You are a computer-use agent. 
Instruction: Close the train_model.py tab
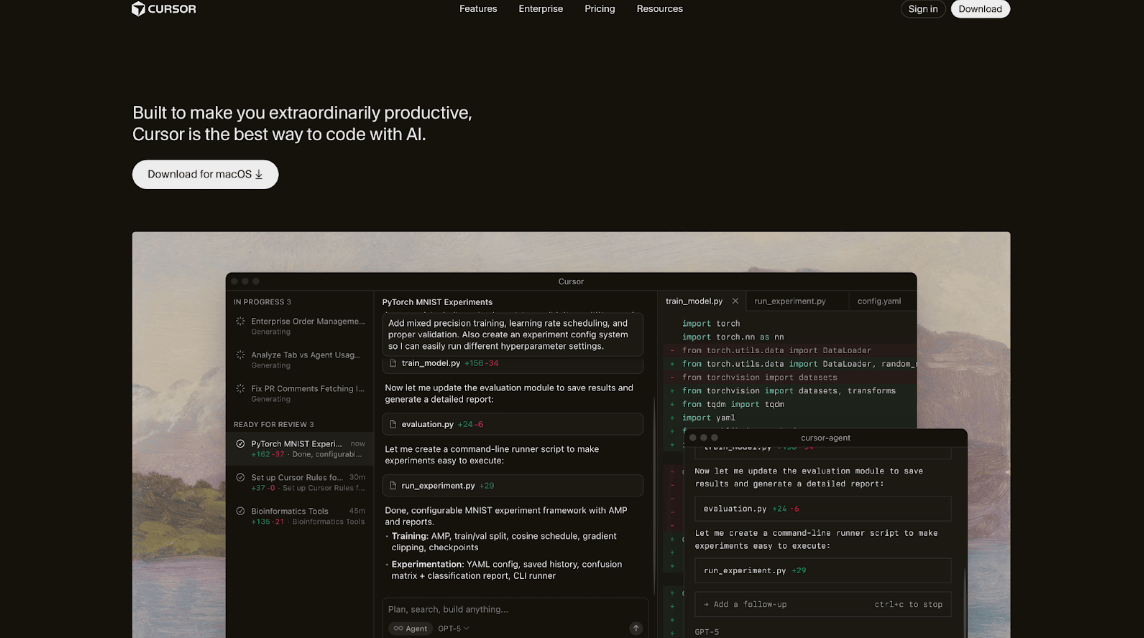pyautogui.click(x=735, y=301)
